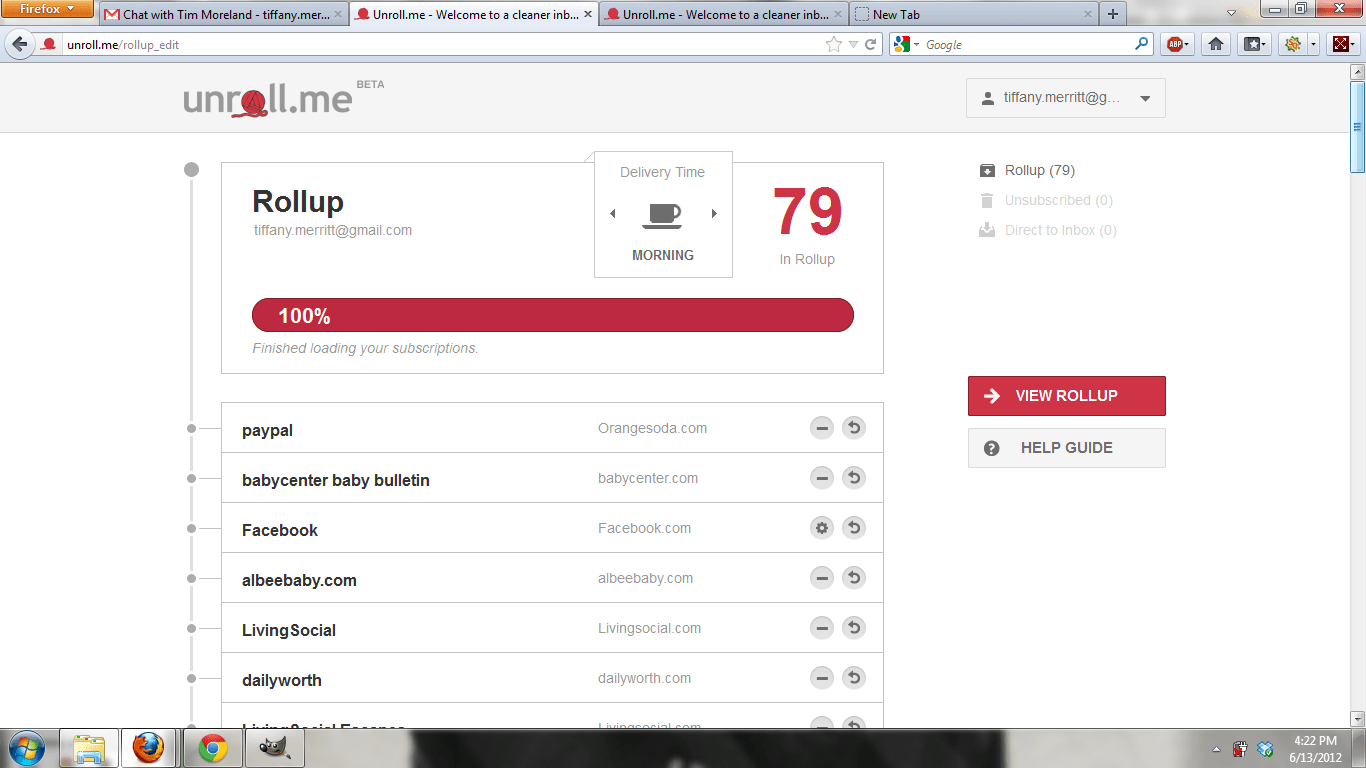
Task: Open new tab with plus button
Action: pyautogui.click(x=1112, y=14)
